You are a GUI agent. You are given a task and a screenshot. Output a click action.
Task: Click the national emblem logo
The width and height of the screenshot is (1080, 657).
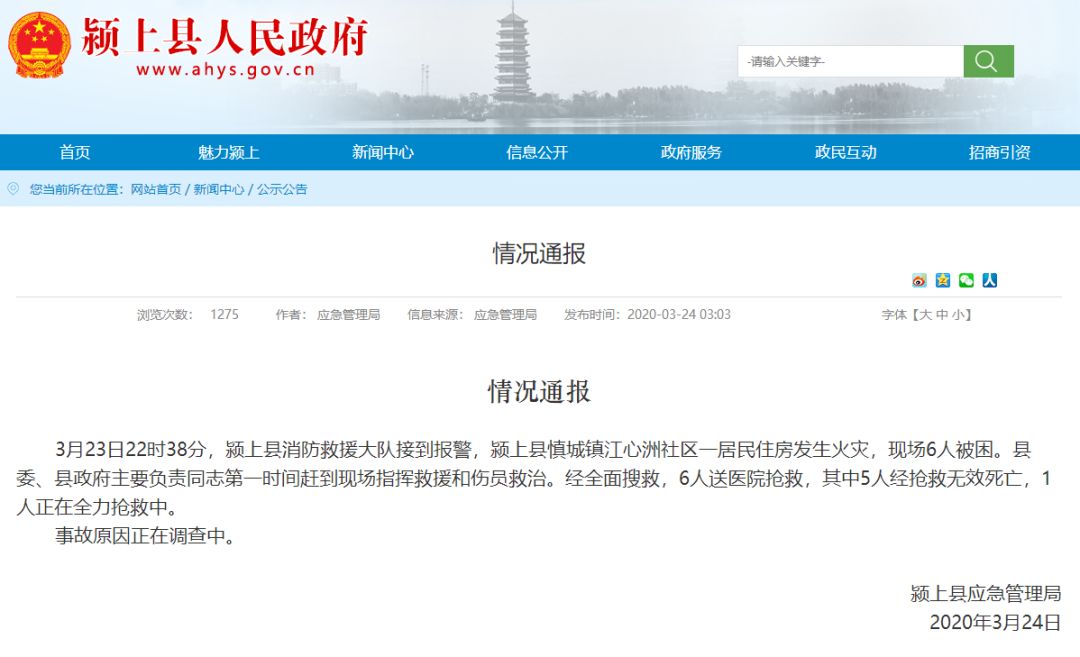click(x=40, y=45)
